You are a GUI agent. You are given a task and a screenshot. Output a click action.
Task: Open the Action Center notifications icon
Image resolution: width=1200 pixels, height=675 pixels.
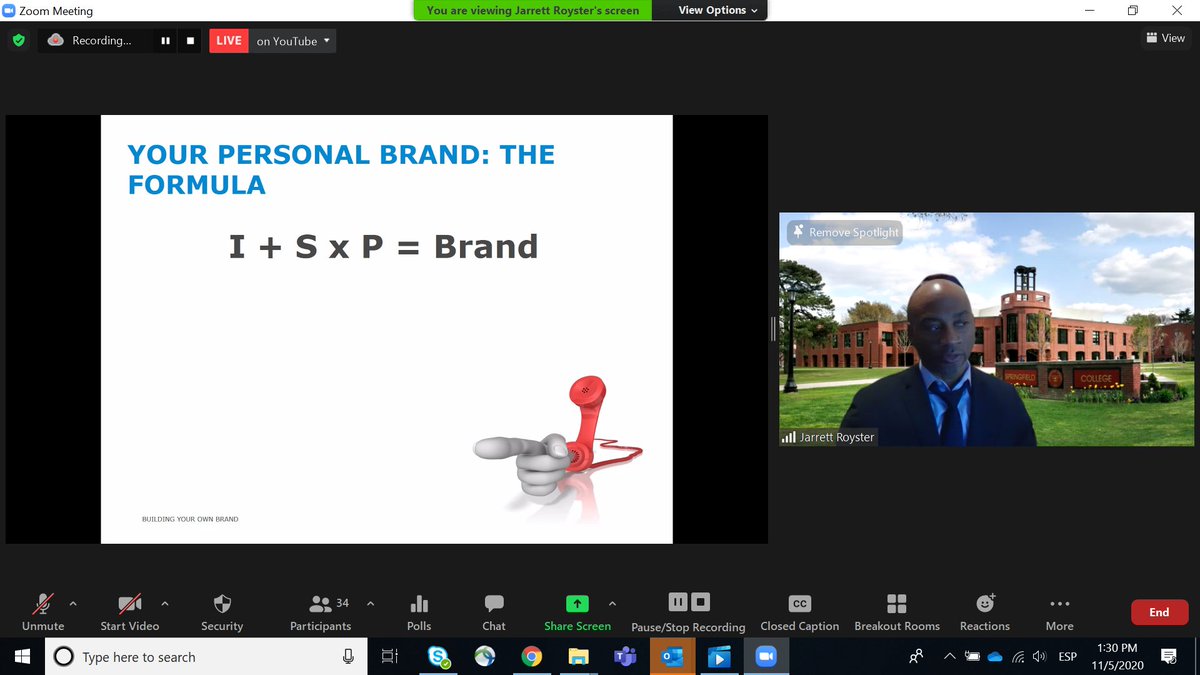[1169, 657]
